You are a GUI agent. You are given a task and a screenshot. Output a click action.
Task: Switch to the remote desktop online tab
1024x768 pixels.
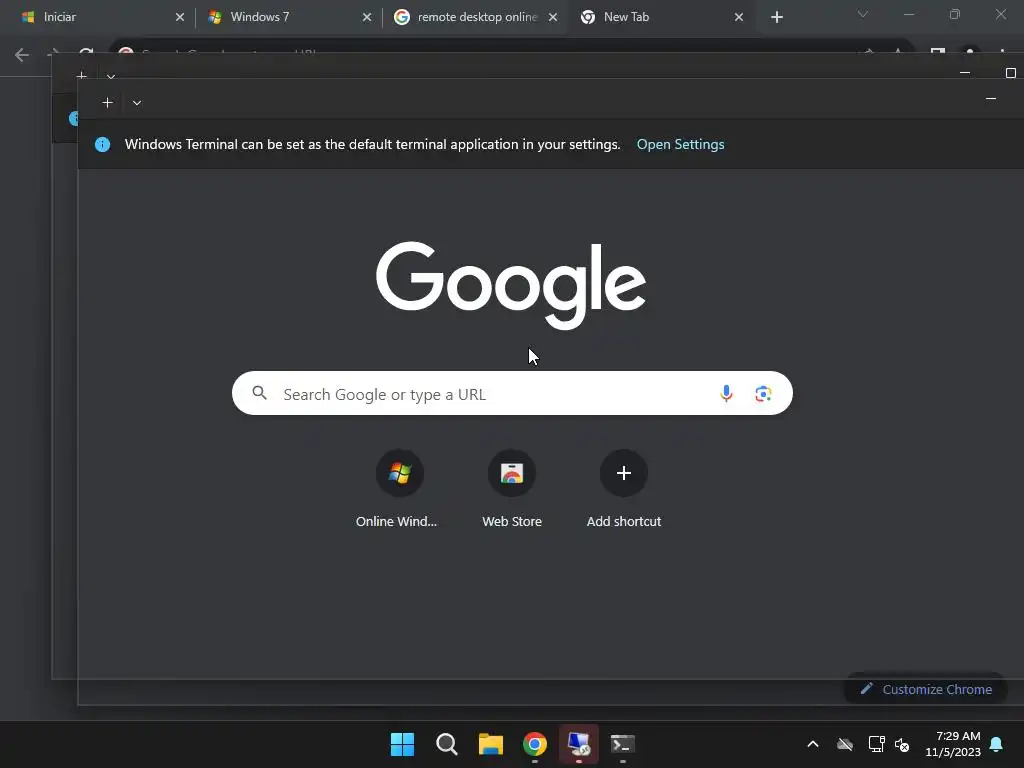476,17
